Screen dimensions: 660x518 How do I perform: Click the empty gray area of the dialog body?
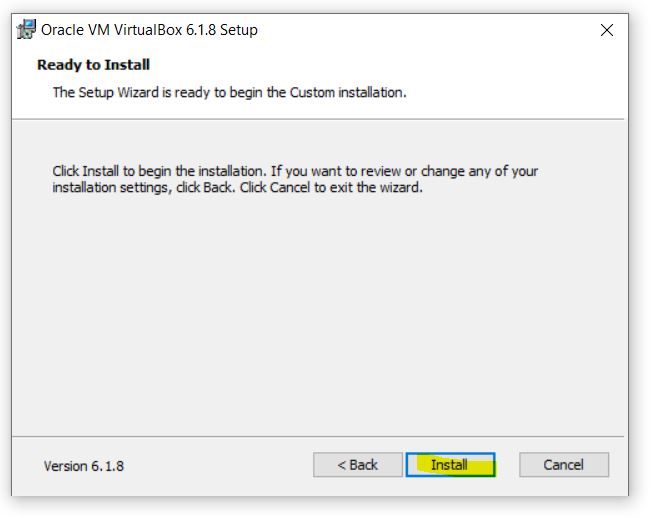(320, 320)
